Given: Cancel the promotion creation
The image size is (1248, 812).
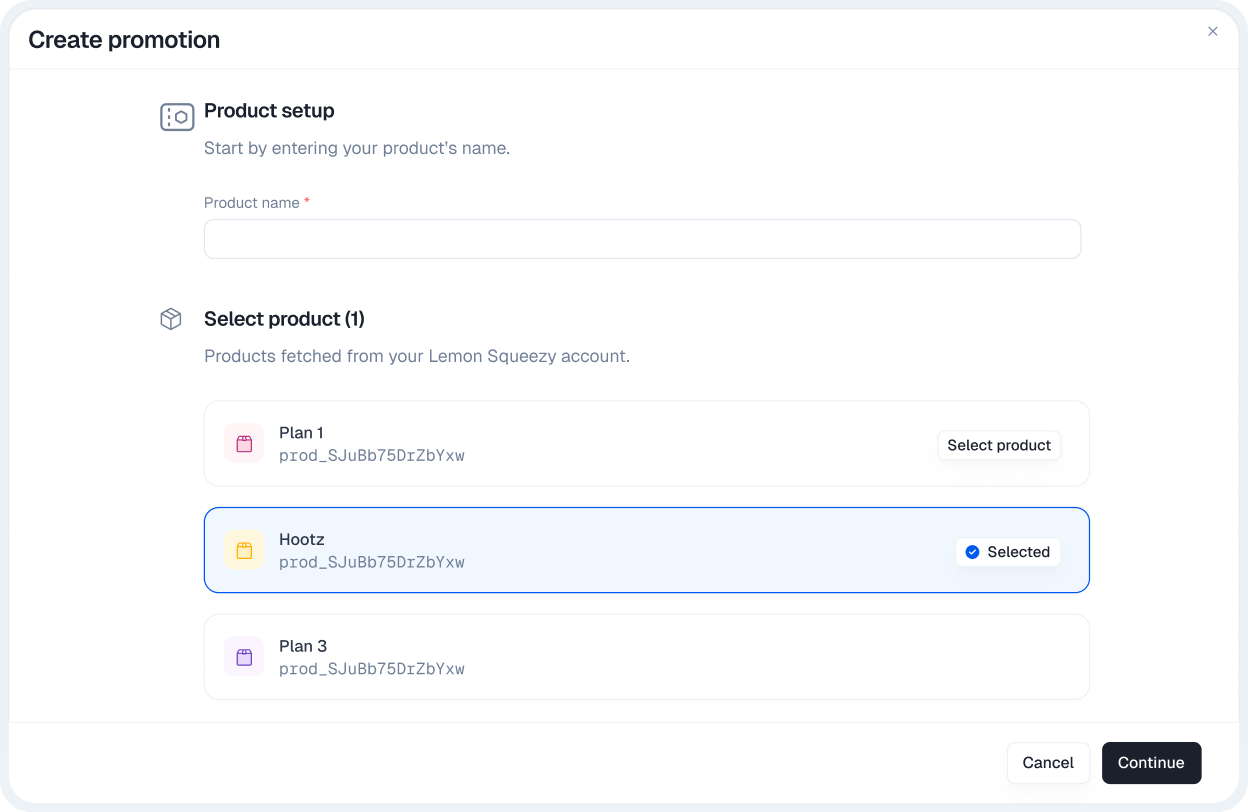Looking at the screenshot, I should pyautogui.click(x=1047, y=763).
